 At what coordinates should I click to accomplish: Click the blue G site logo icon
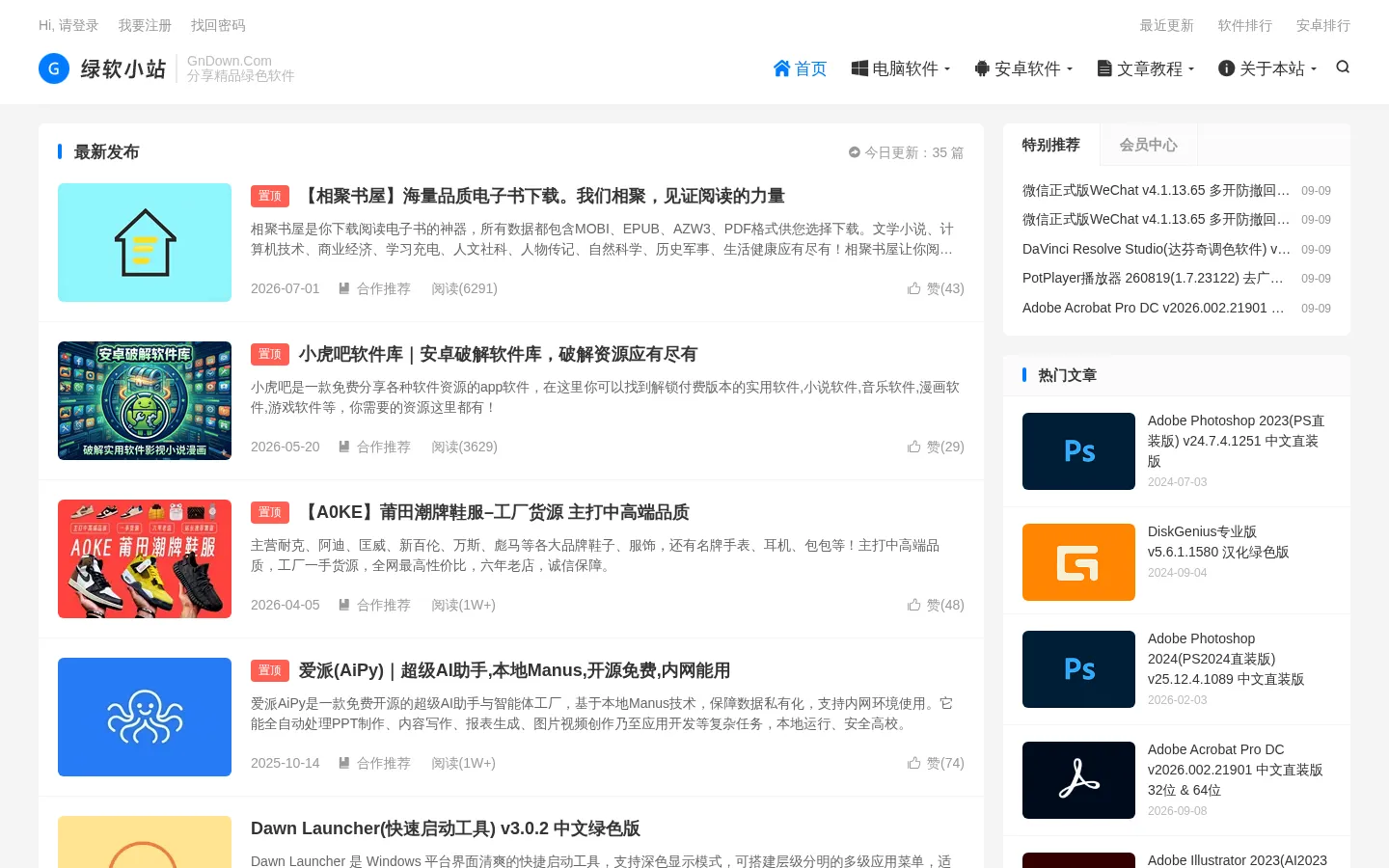[x=54, y=68]
